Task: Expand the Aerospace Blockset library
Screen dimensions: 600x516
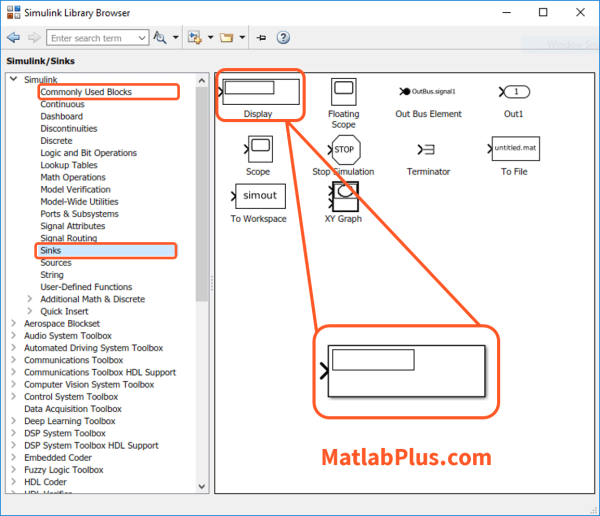Action: tap(12, 324)
